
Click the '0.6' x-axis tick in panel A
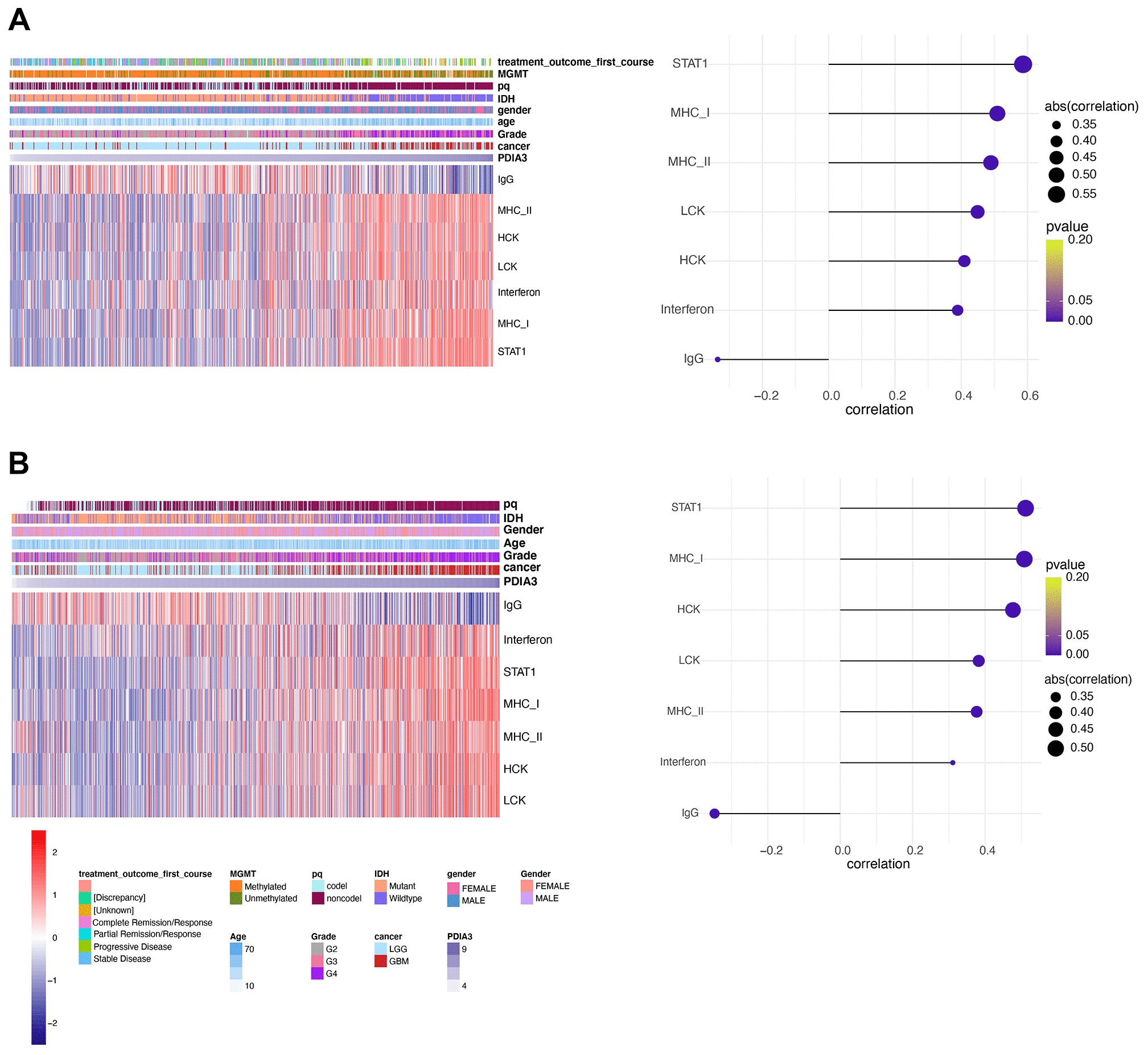click(x=1030, y=396)
